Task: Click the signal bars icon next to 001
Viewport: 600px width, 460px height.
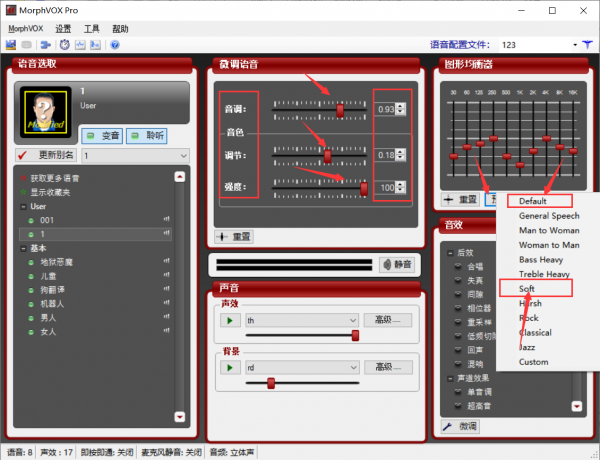Action: 166,219
